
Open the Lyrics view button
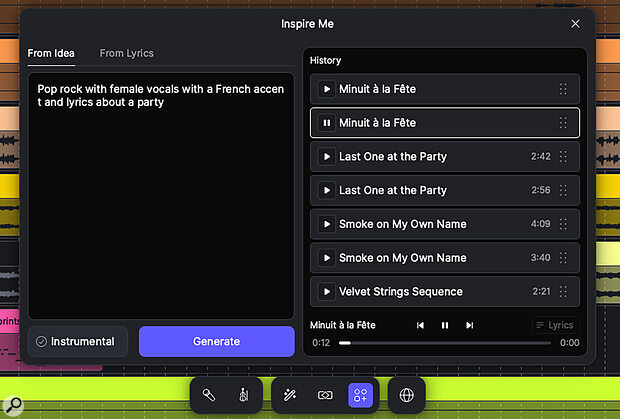coord(554,325)
